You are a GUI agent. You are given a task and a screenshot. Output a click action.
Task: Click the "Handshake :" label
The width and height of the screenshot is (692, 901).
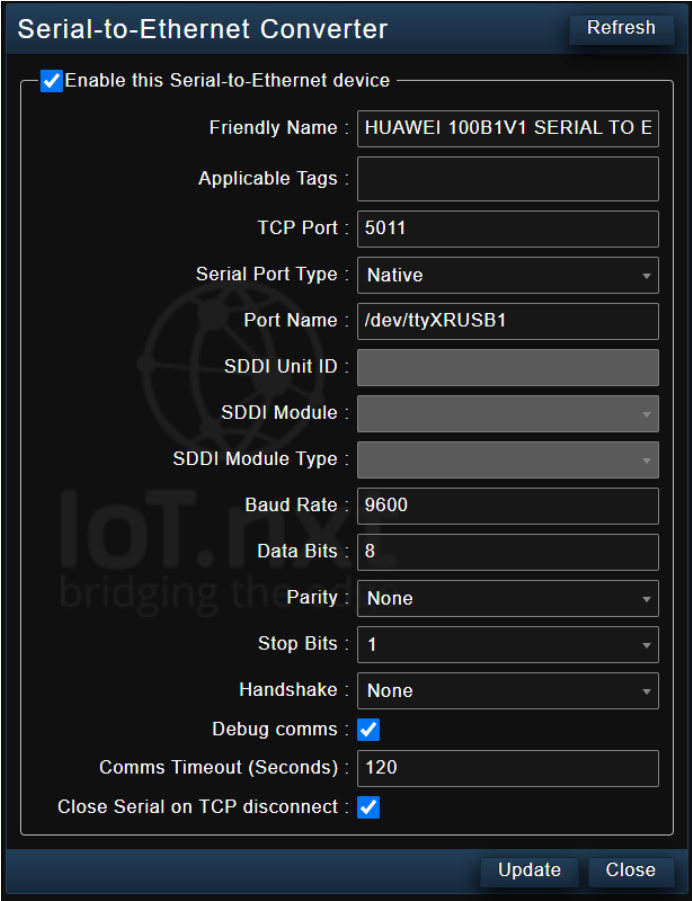pos(294,689)
